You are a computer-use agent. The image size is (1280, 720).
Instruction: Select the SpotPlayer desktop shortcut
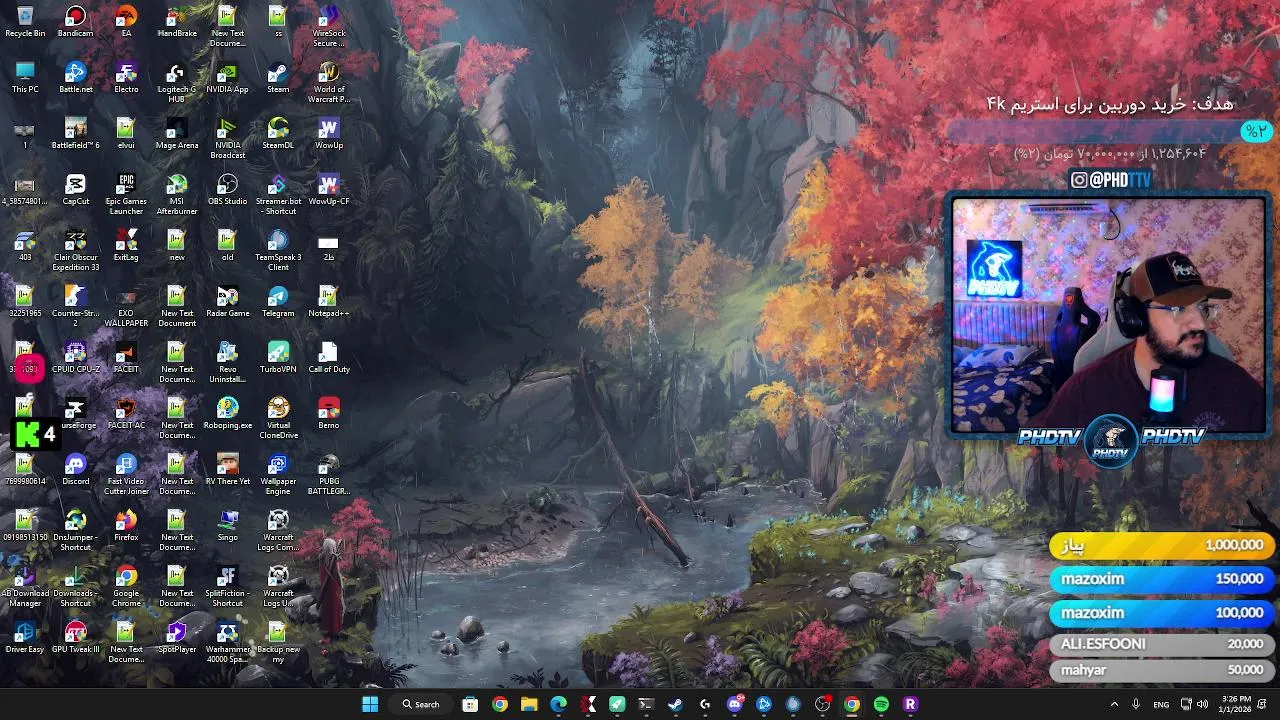(177, 638)
